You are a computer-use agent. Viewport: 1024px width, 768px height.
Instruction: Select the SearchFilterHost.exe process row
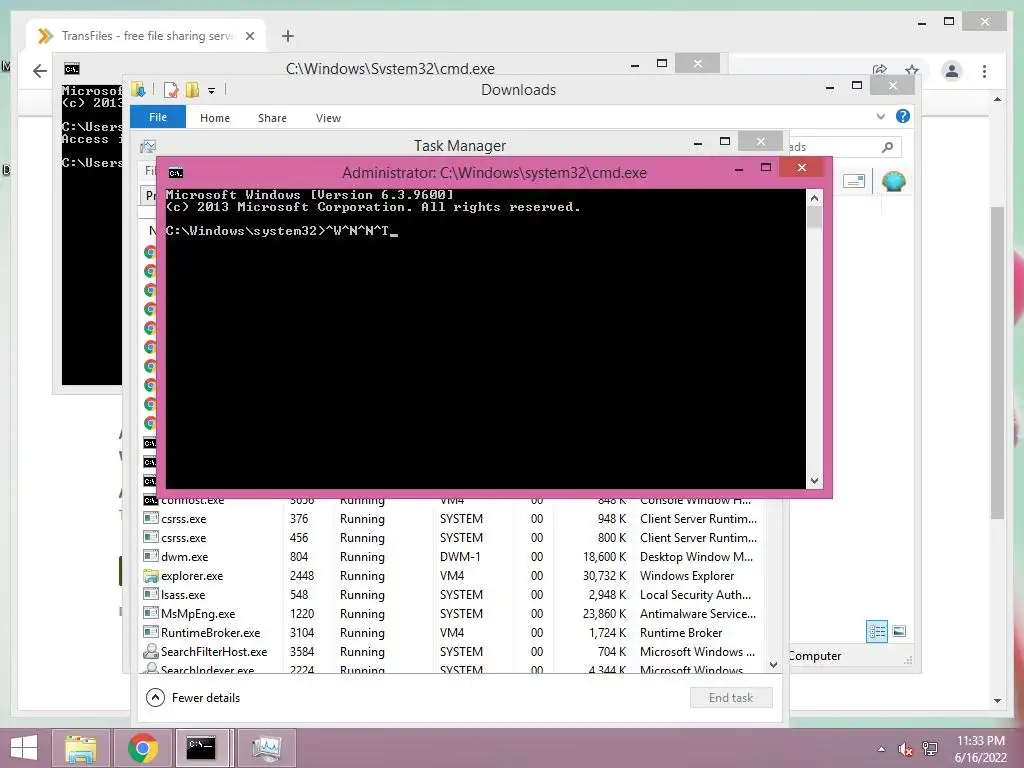[x=452, y=652]
